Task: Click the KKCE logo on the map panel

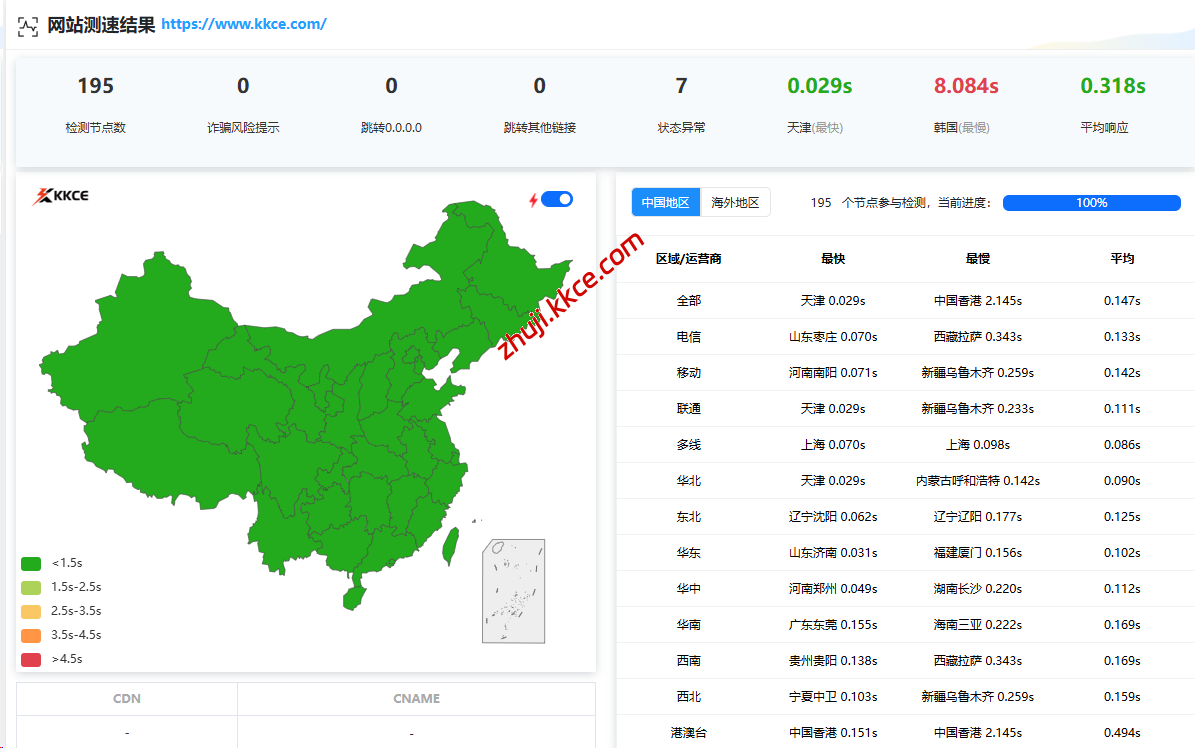Action: click(60, 196)
